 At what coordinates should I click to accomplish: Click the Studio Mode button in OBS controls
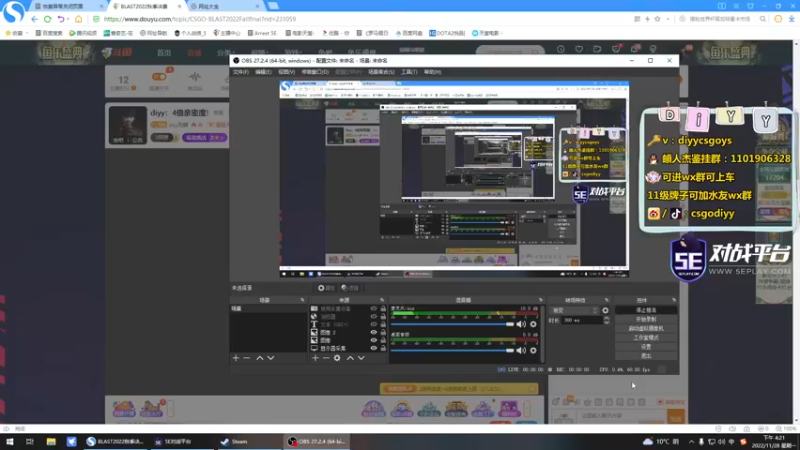coord(646,338)
